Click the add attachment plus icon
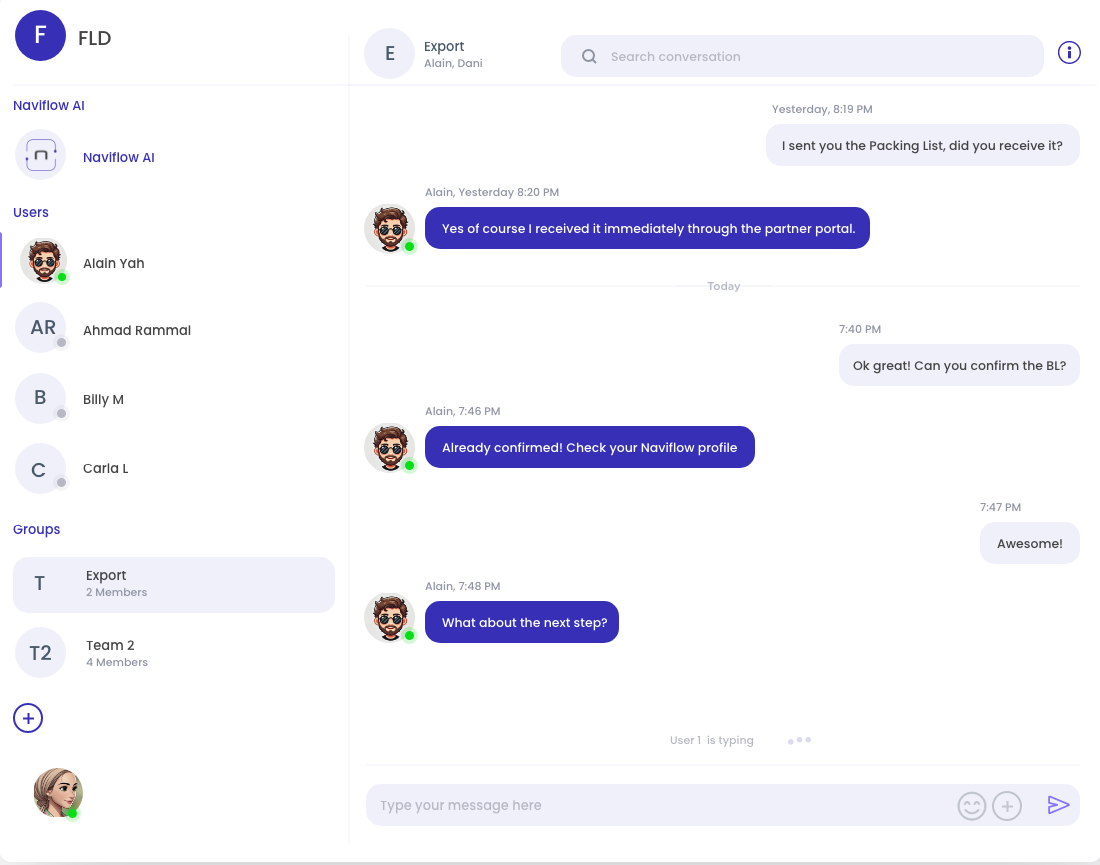Image resolution: width=1100 pixels, height=865 pixels. point(1007,805)
